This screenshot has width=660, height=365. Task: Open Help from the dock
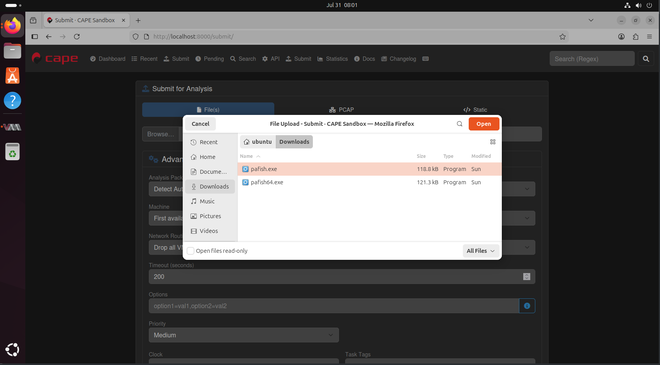tap(12, 101)
